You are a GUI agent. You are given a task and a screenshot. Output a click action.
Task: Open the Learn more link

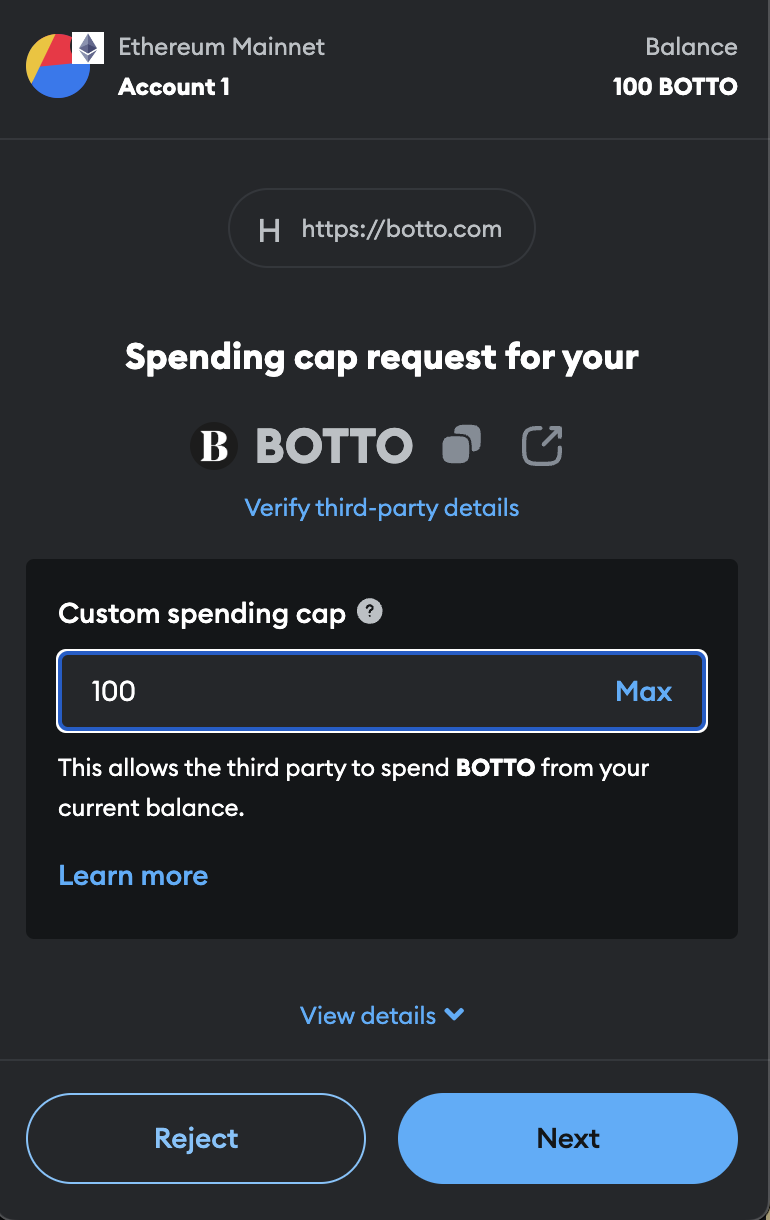(133, 875)
